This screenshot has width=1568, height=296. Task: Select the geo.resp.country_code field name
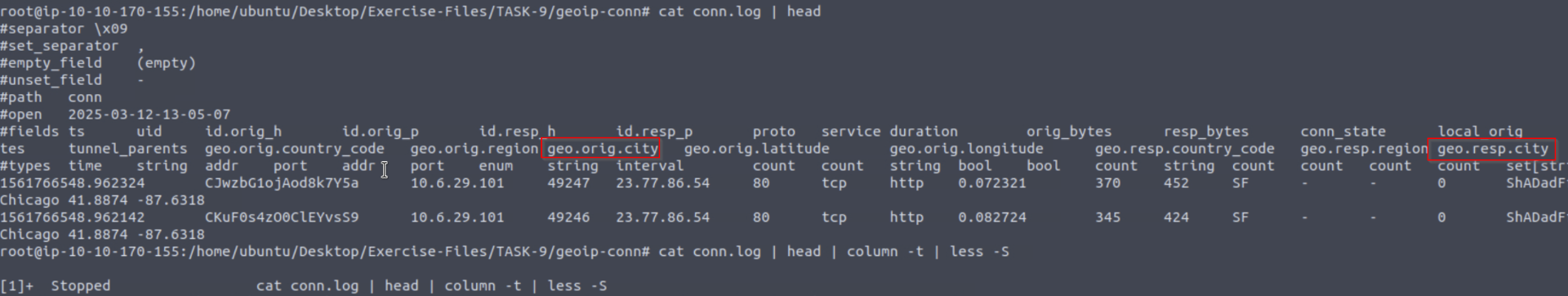pyautogui.click(x=1185, y=149)
